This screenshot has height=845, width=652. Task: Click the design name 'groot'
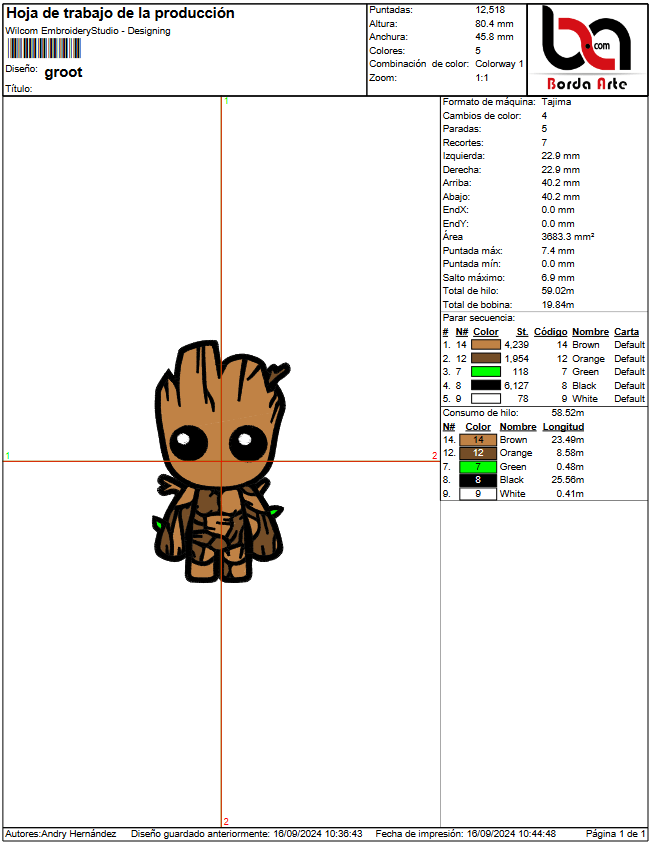pyautogui.click(x=63, y=72)
